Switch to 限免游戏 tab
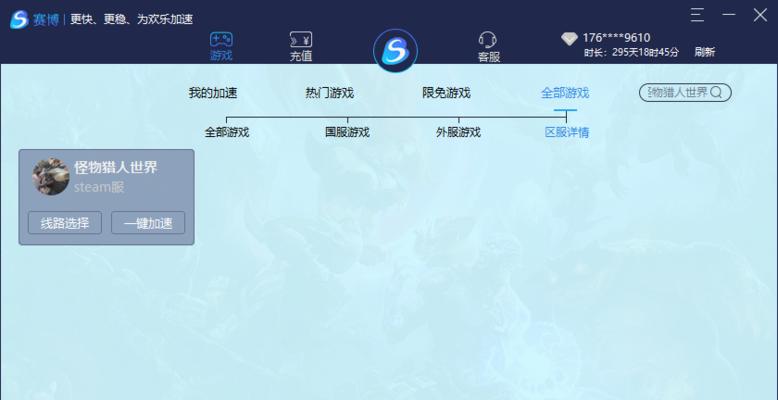Viewport: 778px width, 400px height. [446, 93]
